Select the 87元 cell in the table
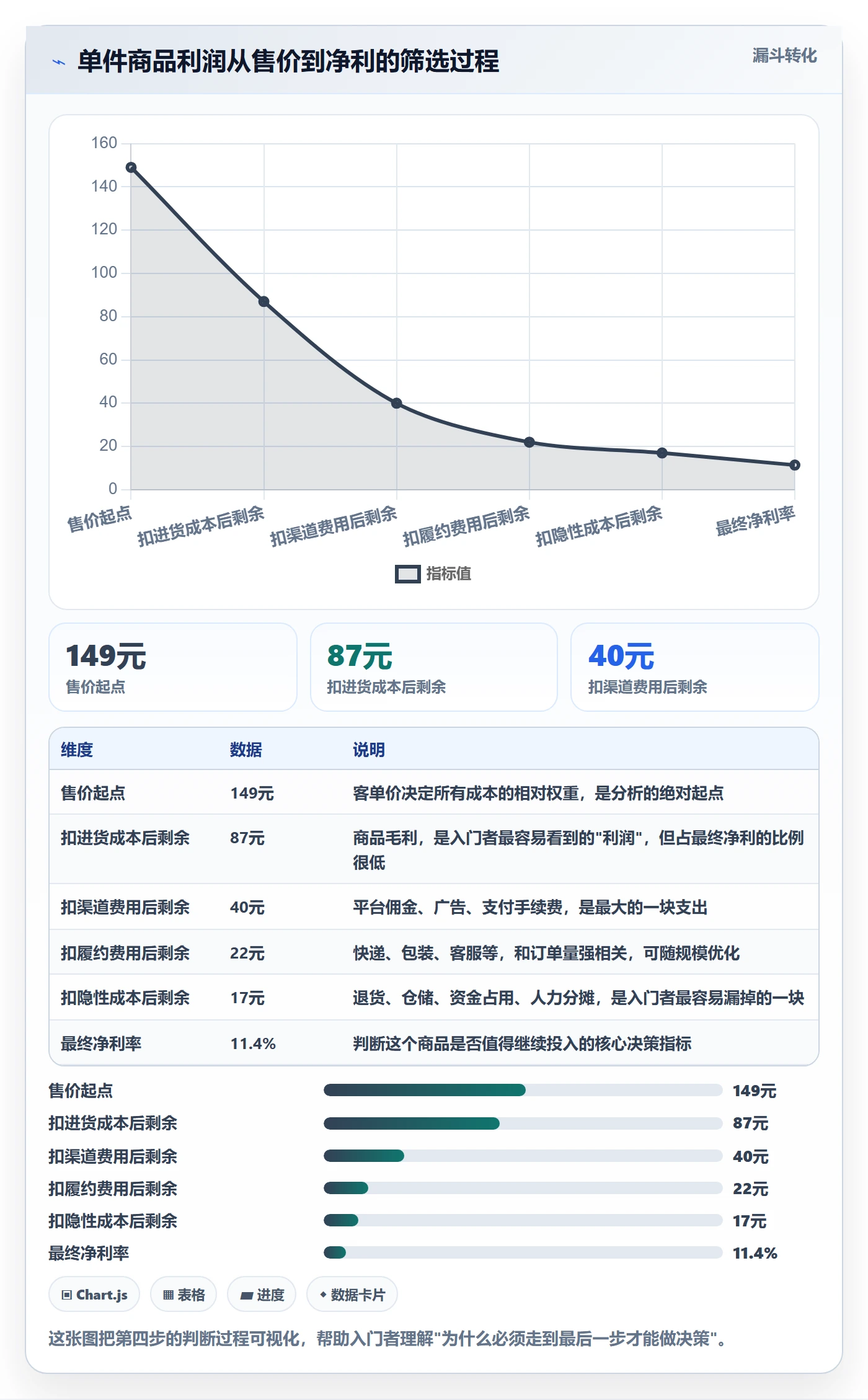Screen dimensions: 868x1400 [x=247, y=838]
